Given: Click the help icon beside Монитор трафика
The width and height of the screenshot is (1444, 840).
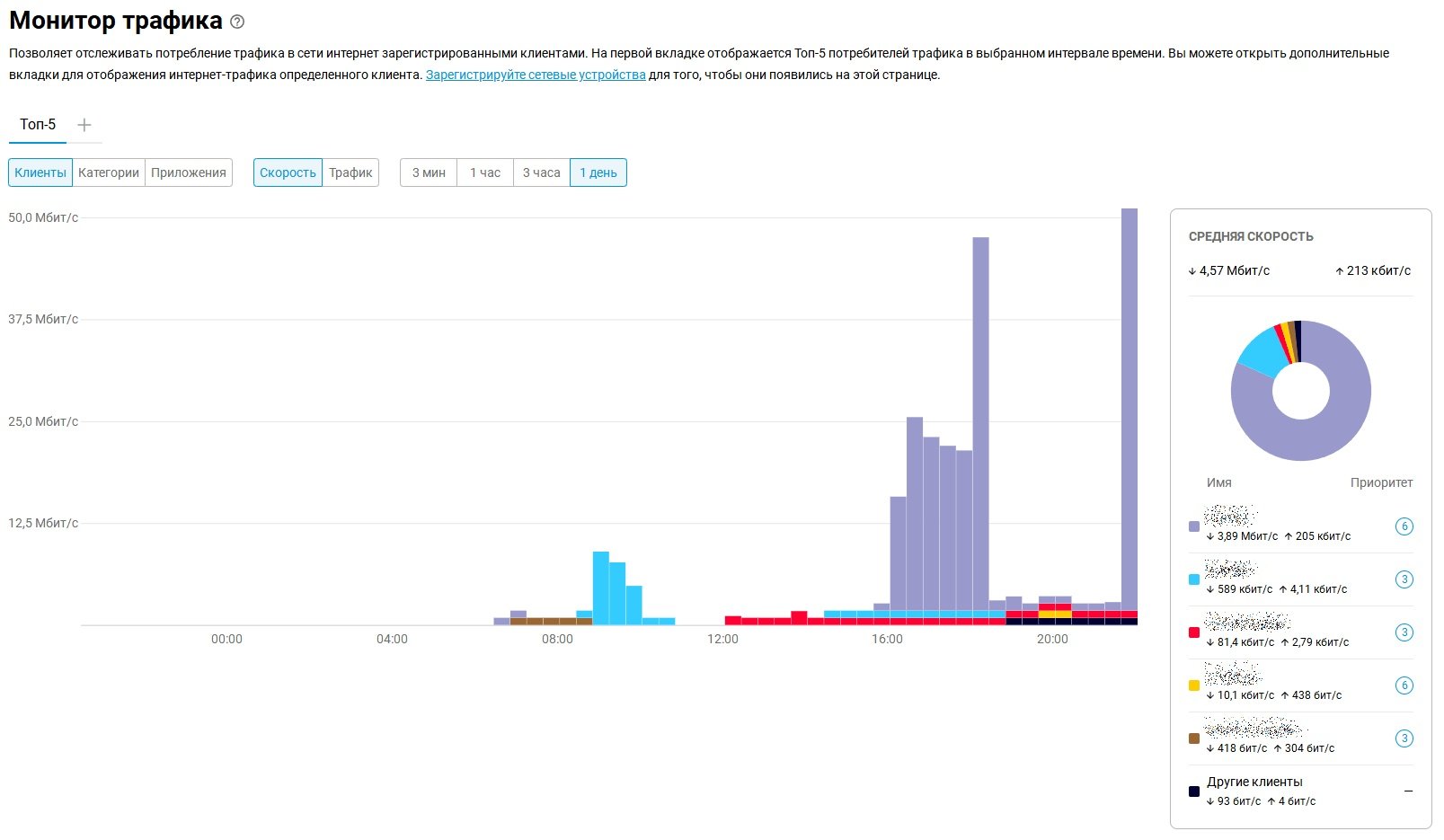Looking at the screenshot, I should click(x=237, y=22).
